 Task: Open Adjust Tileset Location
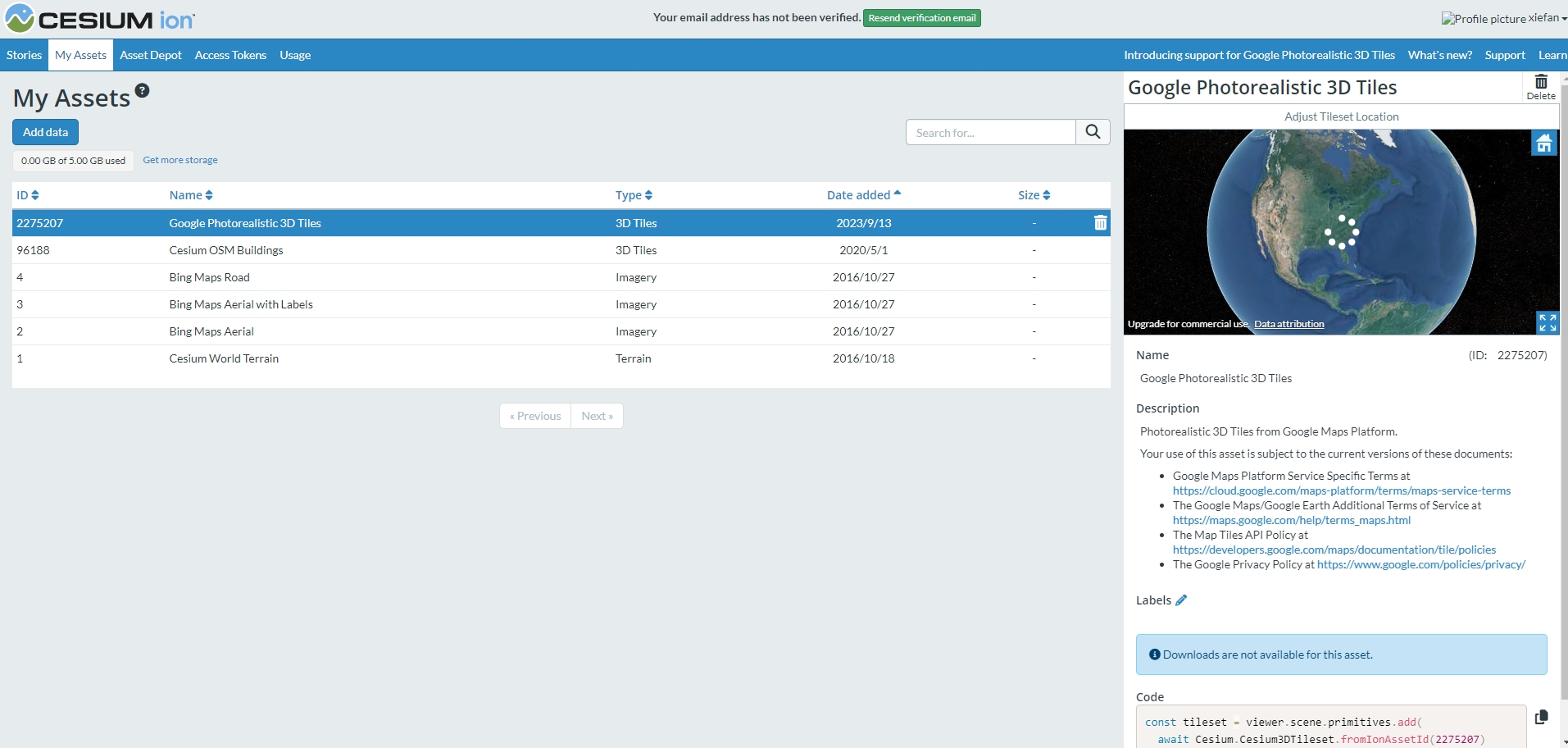[1341, 116]
